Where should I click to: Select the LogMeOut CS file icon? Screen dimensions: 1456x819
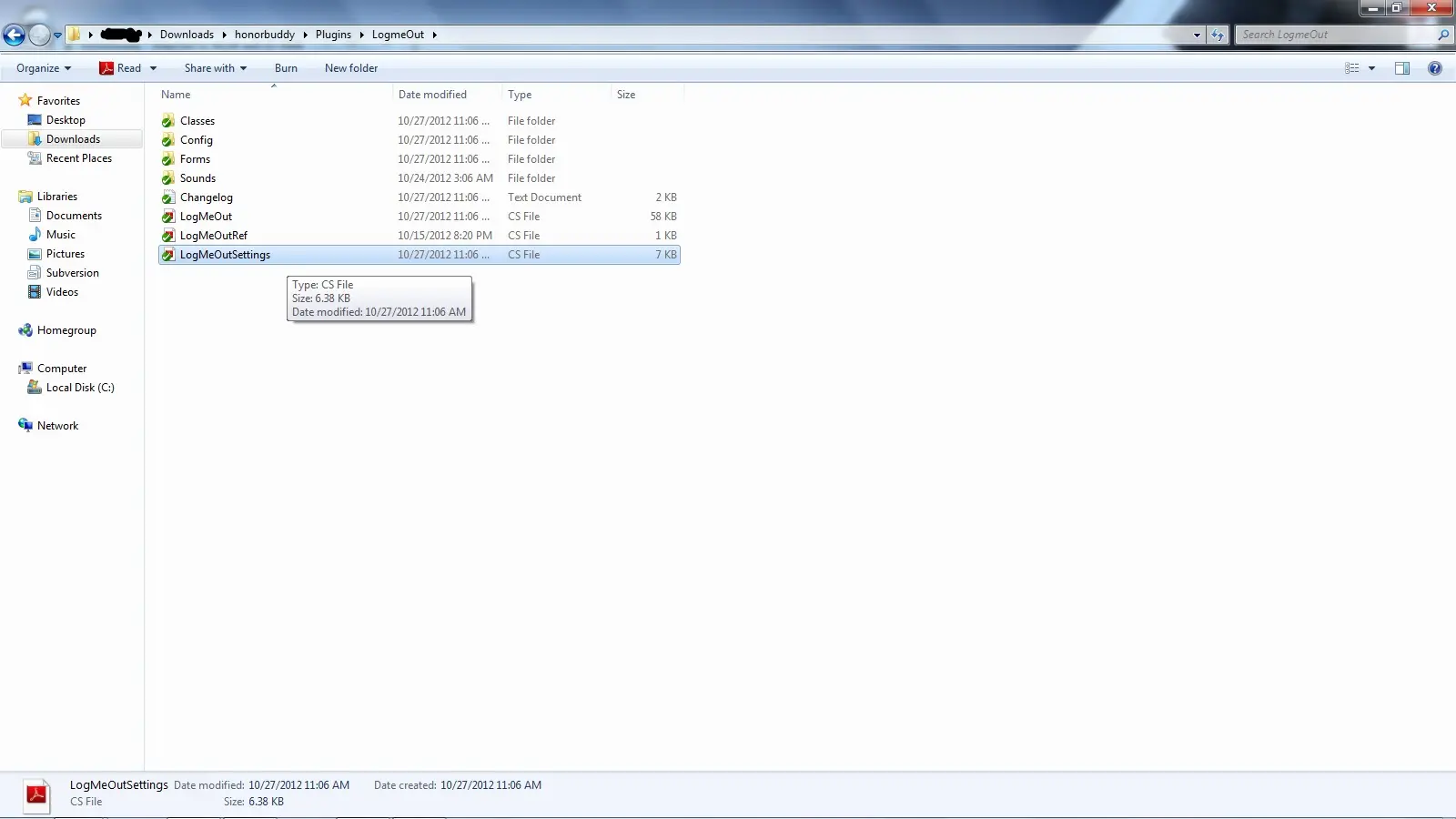(168, 217)
